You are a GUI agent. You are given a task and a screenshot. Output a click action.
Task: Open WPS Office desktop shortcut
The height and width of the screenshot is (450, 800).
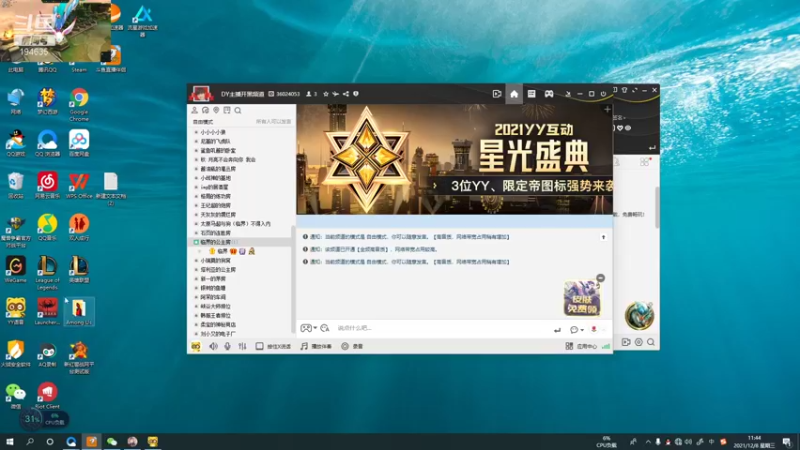tap(79, 186)
